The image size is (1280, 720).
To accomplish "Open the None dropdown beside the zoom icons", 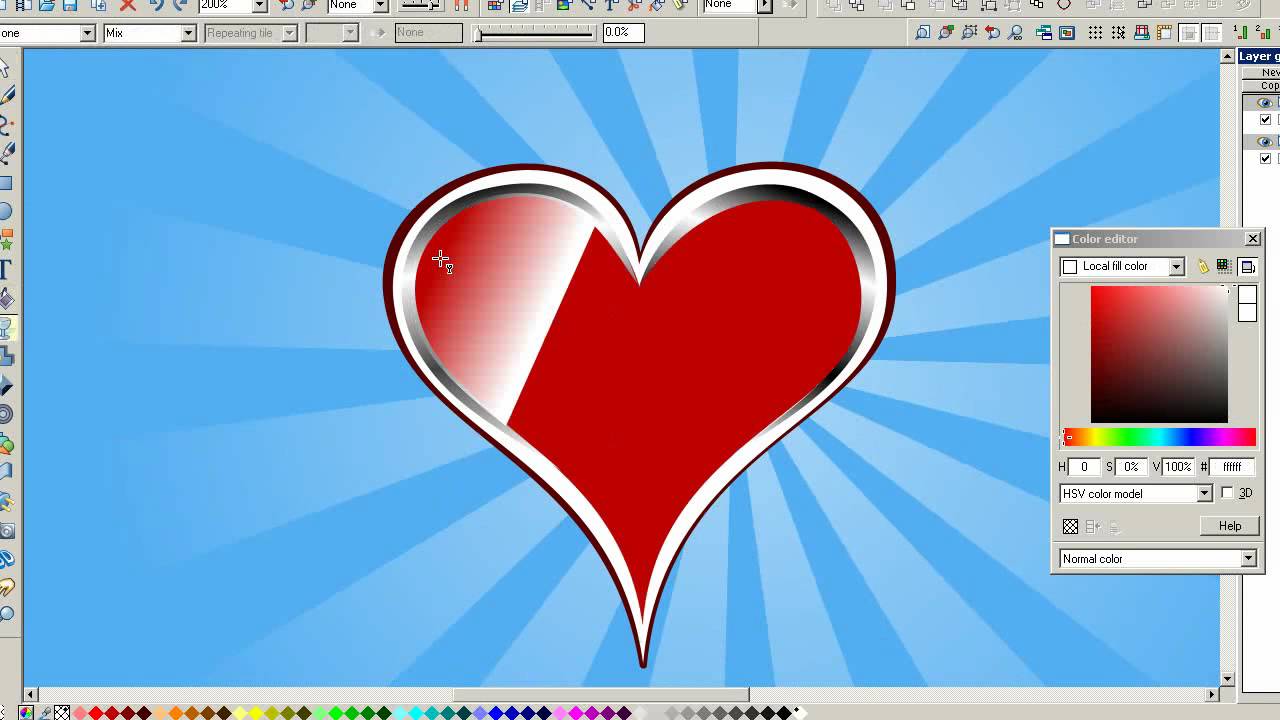I will click(x=380, y=5).
